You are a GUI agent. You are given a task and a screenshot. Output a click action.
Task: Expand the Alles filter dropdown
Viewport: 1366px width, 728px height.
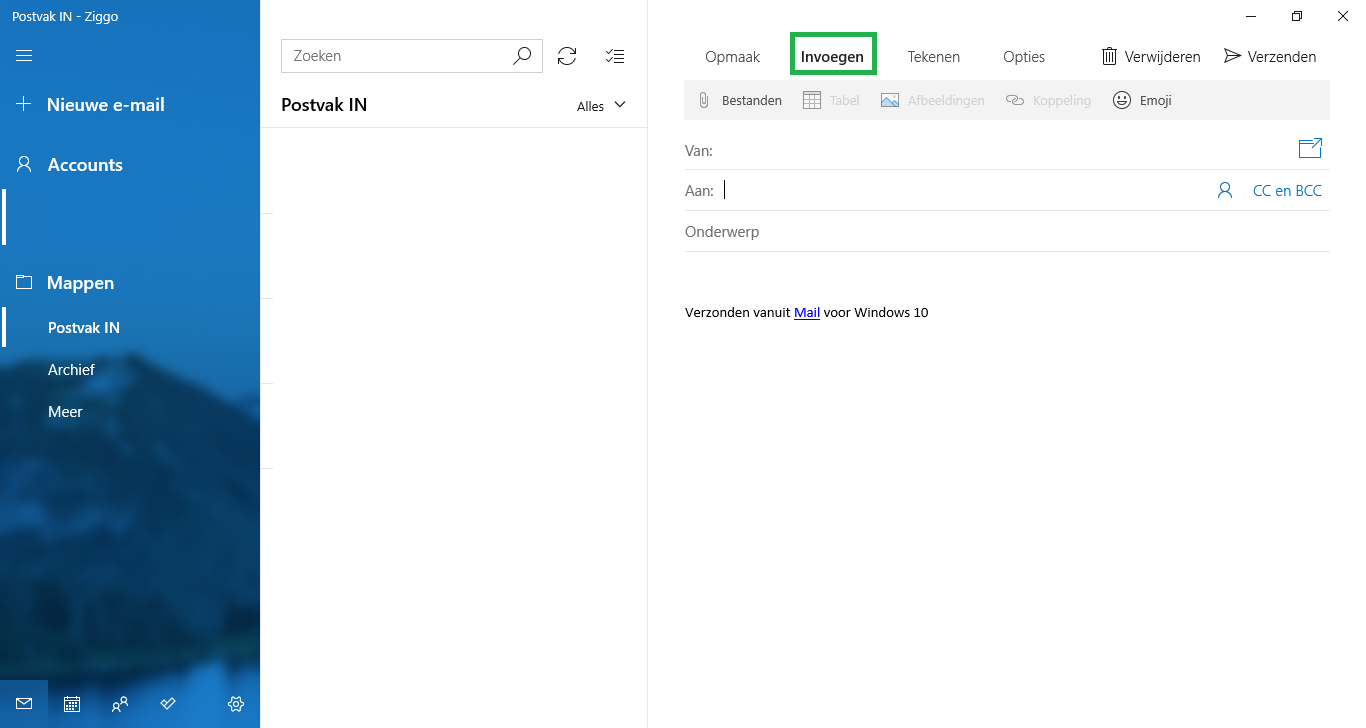coord(601,106)
